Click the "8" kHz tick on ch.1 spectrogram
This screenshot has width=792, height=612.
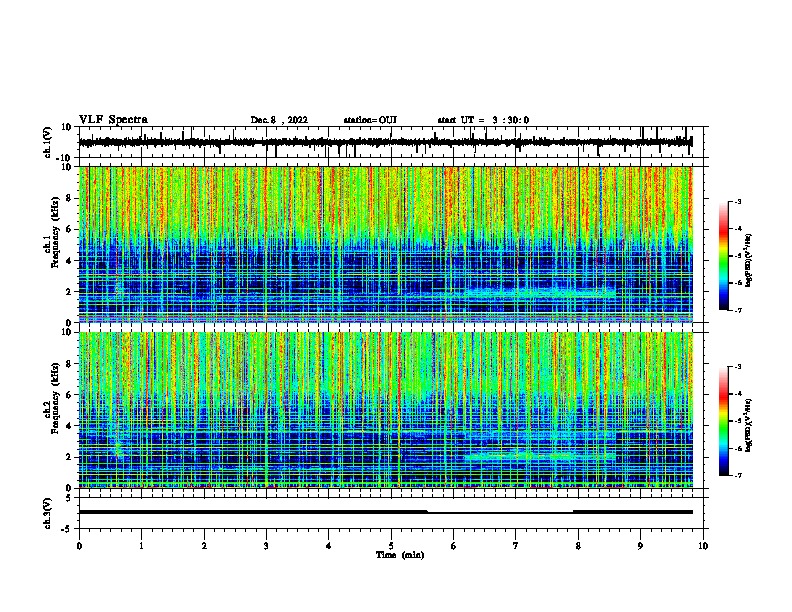coord(70,198)
